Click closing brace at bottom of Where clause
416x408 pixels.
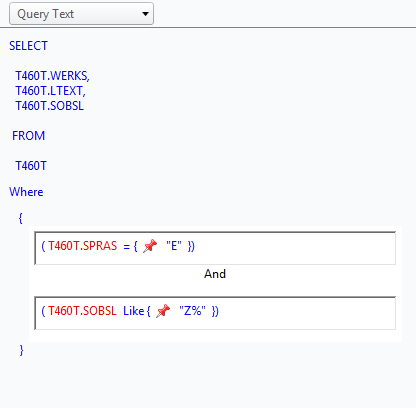21,350
